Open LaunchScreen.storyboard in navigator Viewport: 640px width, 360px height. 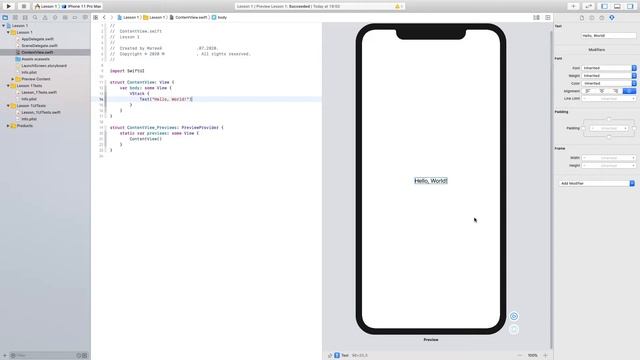point(44,66)
